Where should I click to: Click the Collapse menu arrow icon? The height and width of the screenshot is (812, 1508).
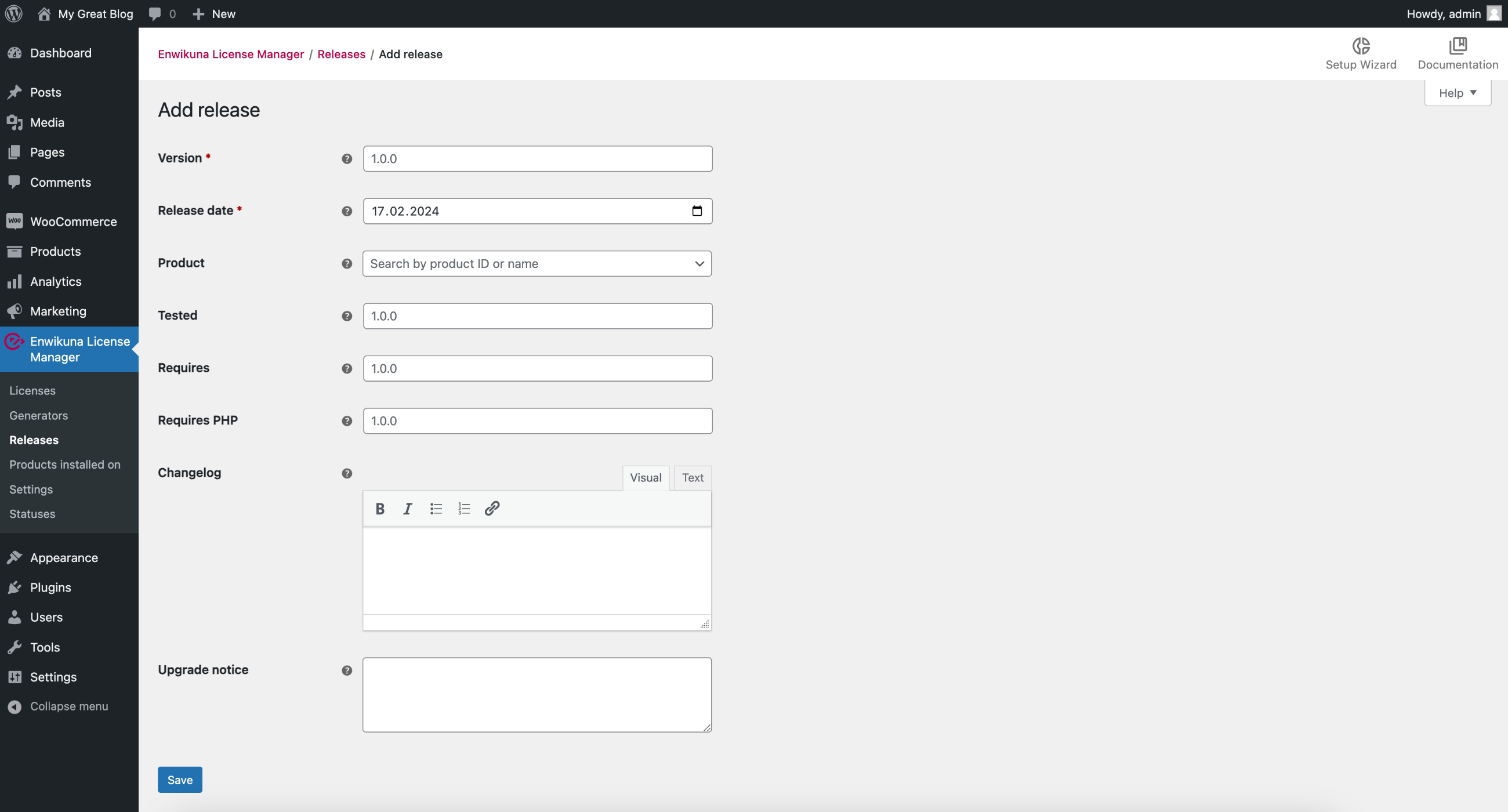(14, 706)
